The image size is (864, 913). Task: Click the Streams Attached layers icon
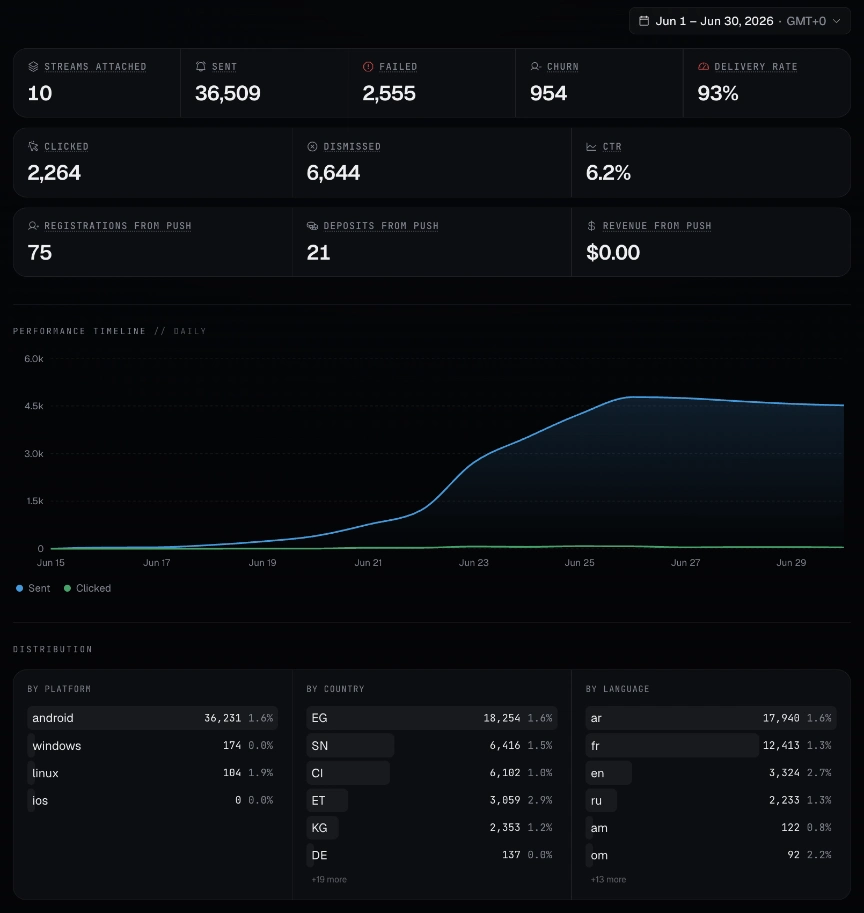coord(33,66)
